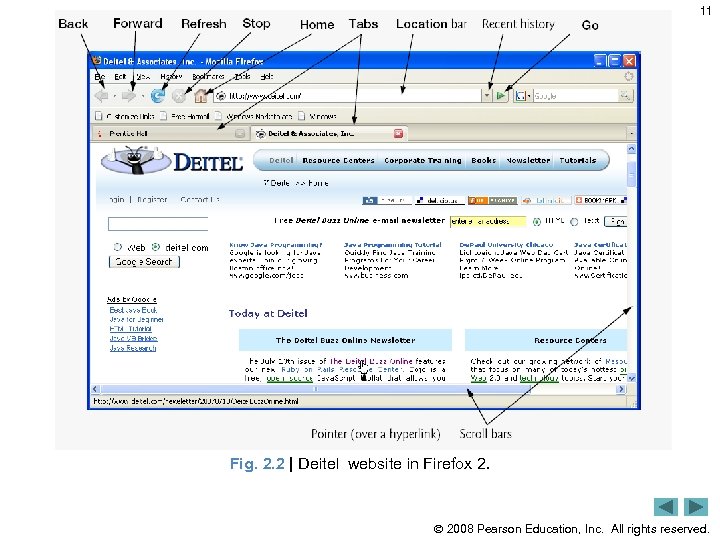
Task: Click Books in Deitel navigation
Action: coord(484,160)
